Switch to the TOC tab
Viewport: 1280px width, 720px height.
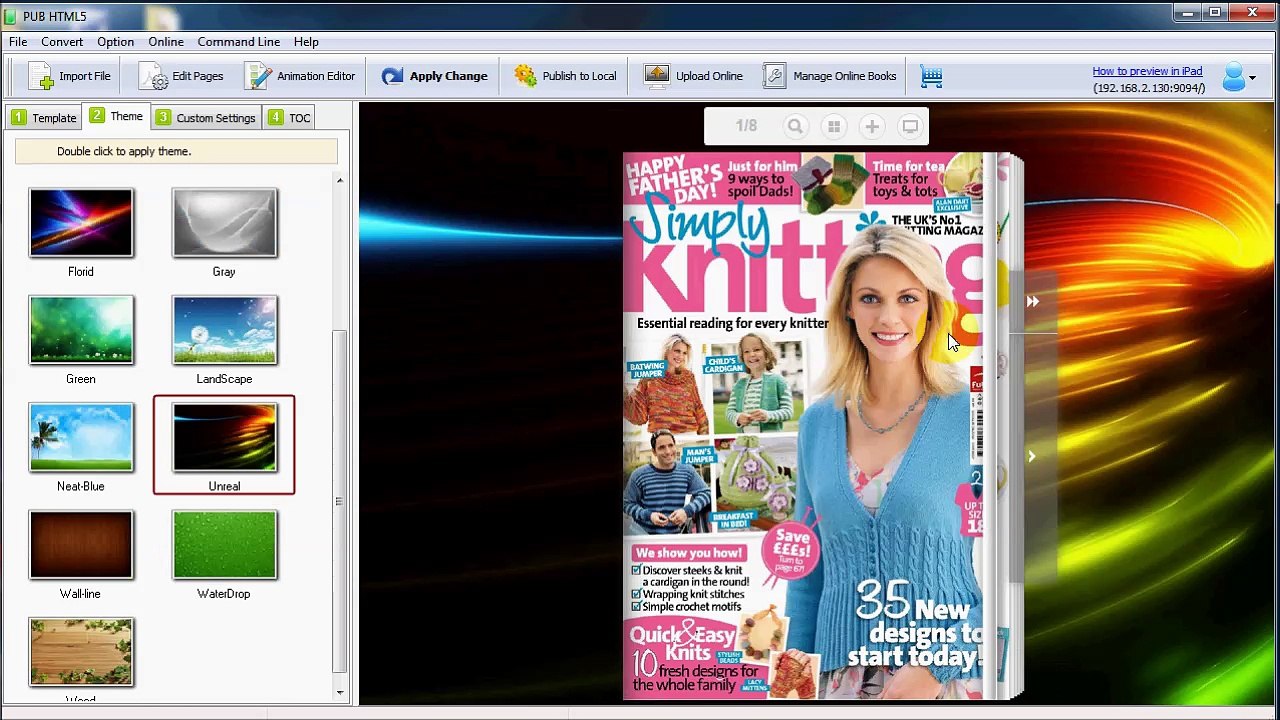[289, 118]
